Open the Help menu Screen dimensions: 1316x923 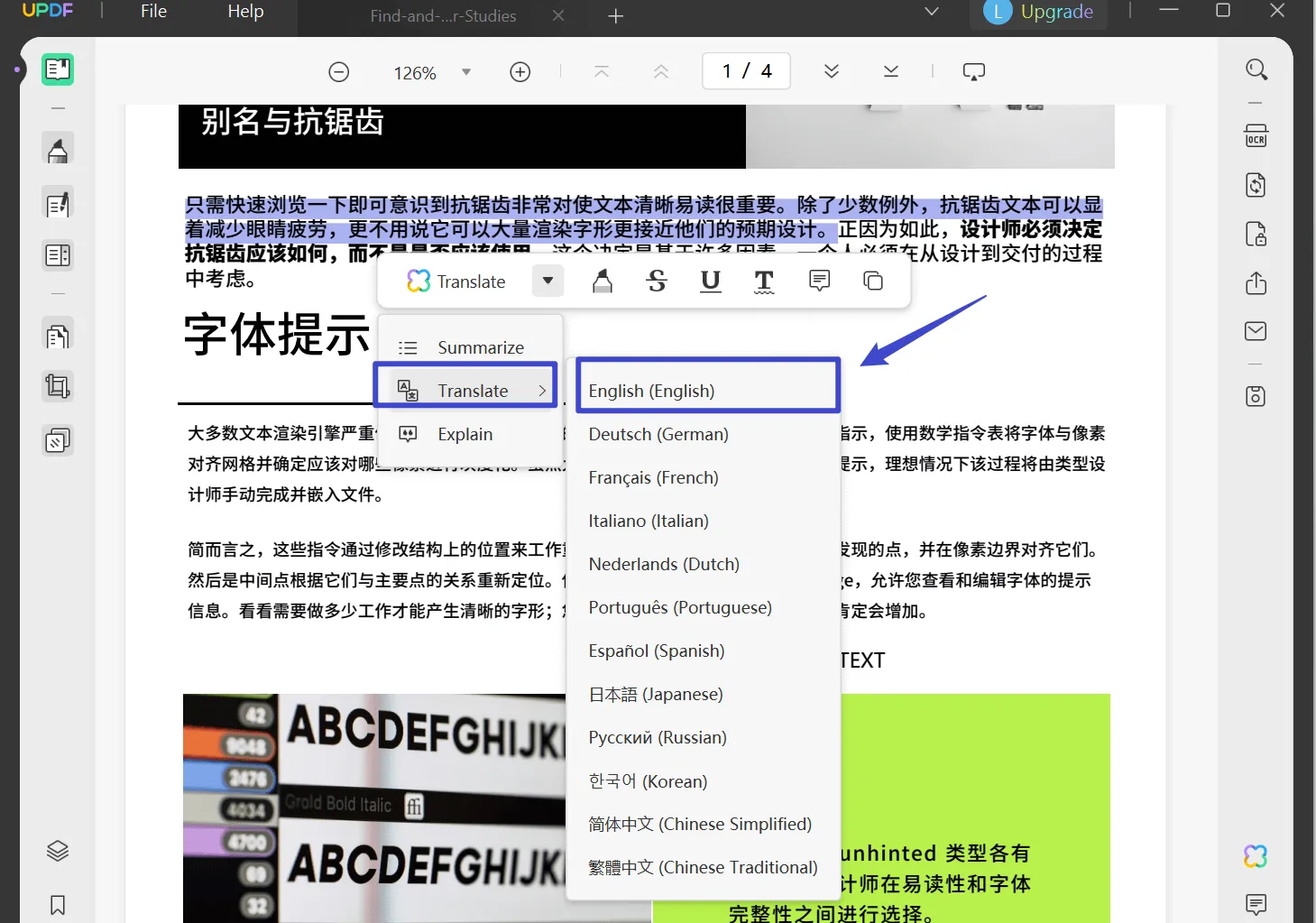(245, 11)
